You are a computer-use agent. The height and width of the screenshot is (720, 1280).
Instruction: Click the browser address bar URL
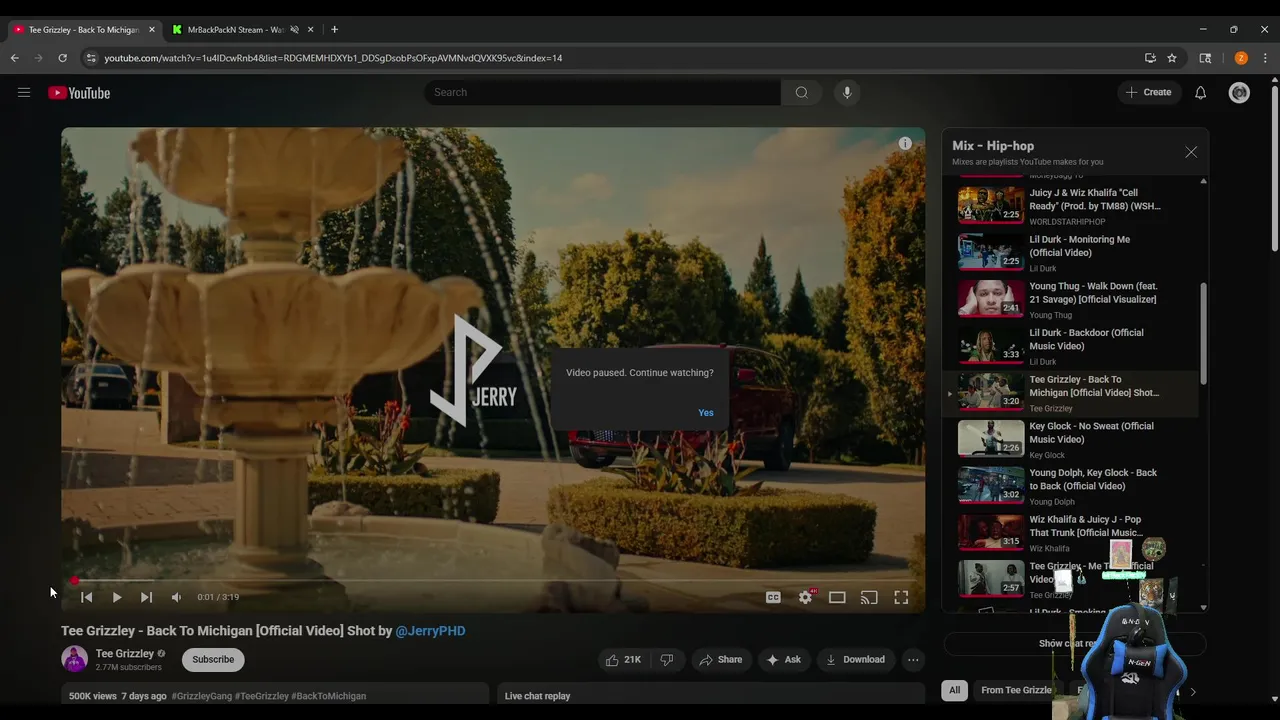pyautogui.click(x=333, y=58)
